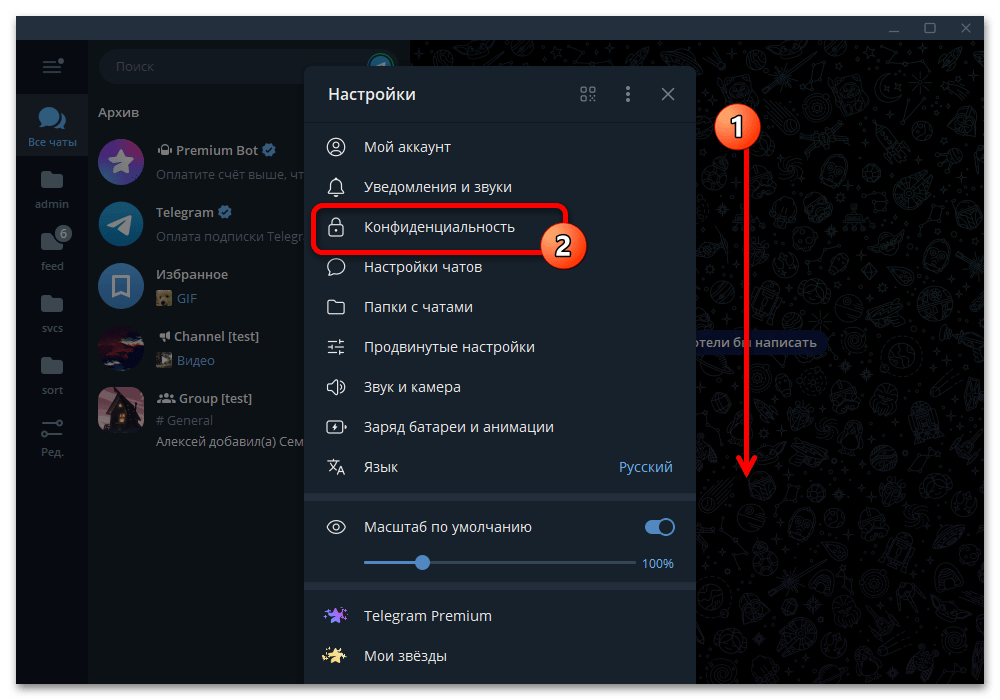The image size is (1000, 700).
Task: Click the speech bubble icon for chat settings
Action: 336,267
